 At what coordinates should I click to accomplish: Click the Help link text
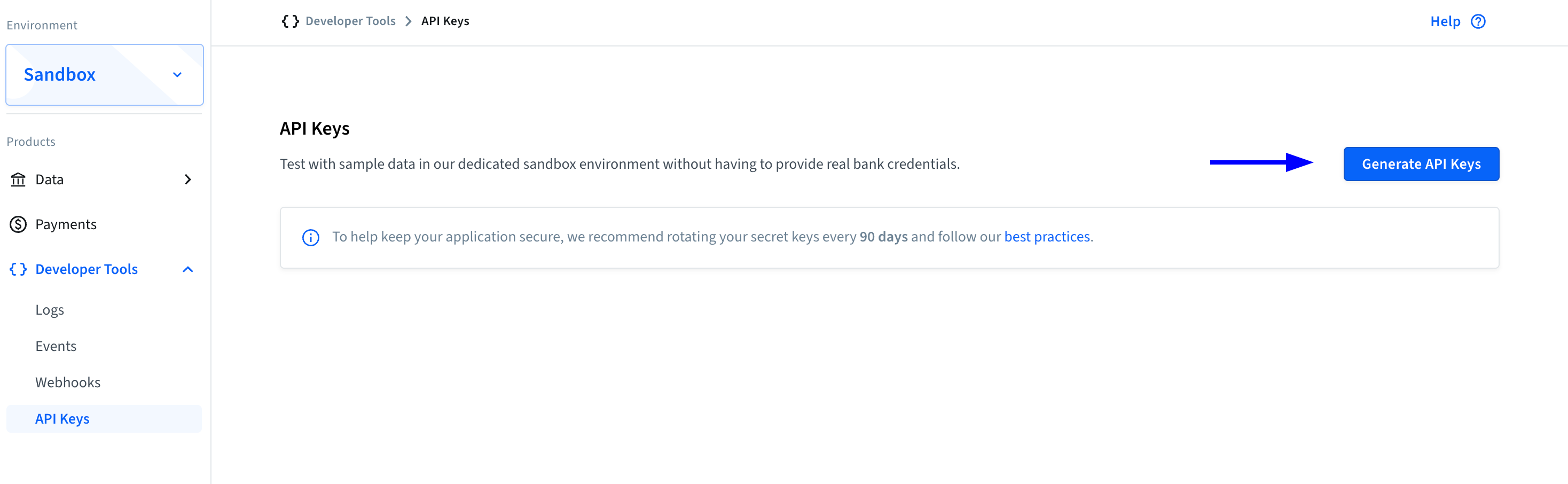click(x=1445, y=22)
